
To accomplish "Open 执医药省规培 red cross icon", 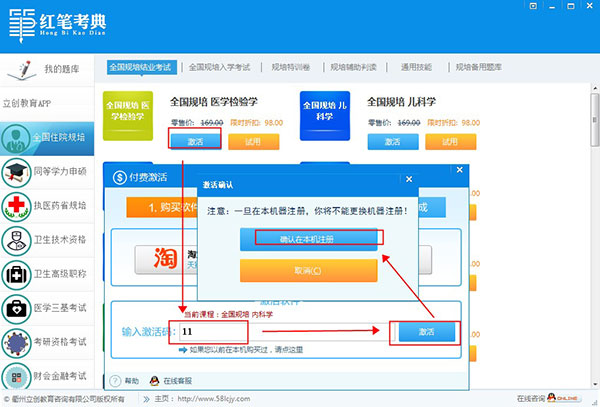I will tap(16, 207).
